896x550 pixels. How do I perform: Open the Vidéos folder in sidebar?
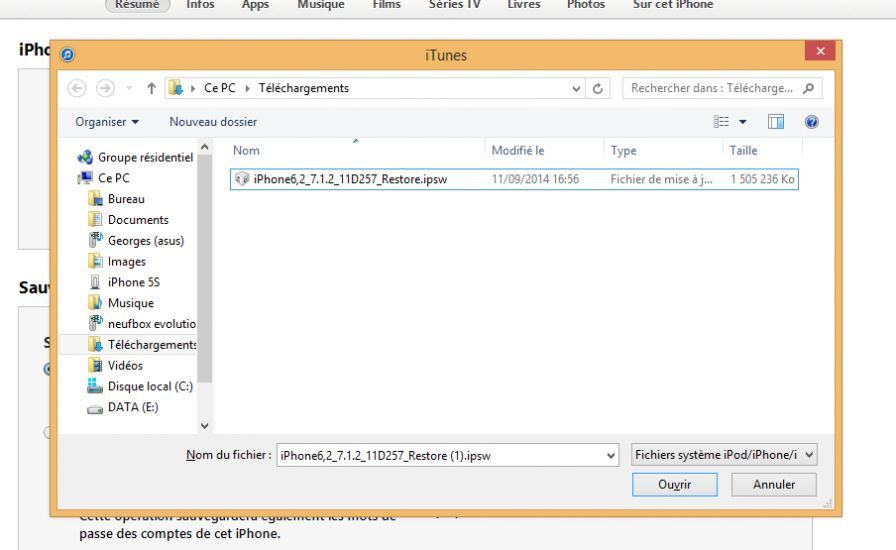[115, 365]
